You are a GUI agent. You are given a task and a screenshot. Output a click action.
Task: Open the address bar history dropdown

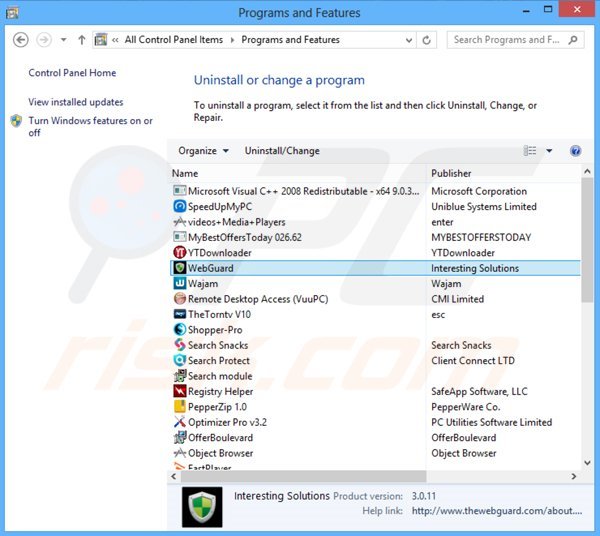click(409, 40)
